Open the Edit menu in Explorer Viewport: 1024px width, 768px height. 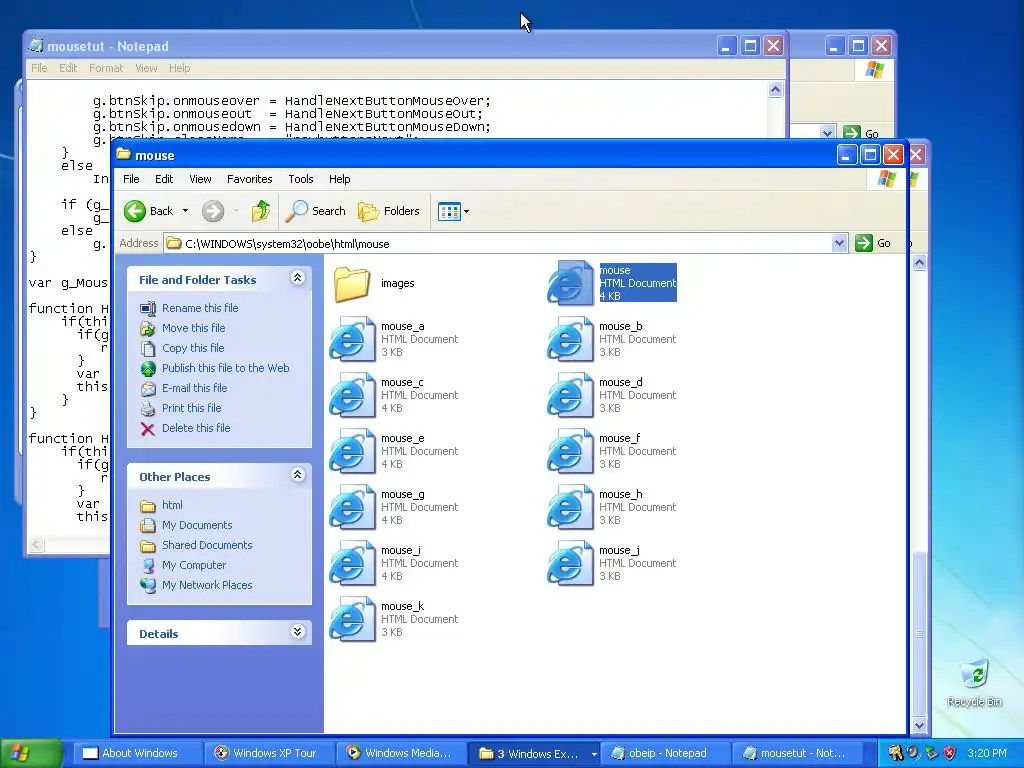(x=164, y=179)
